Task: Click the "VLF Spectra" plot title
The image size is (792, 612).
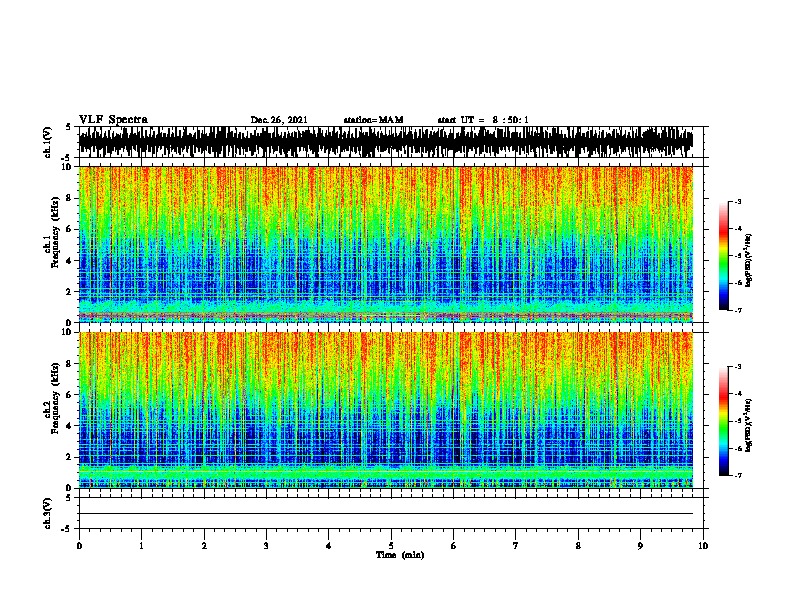Action: (113, 120)
